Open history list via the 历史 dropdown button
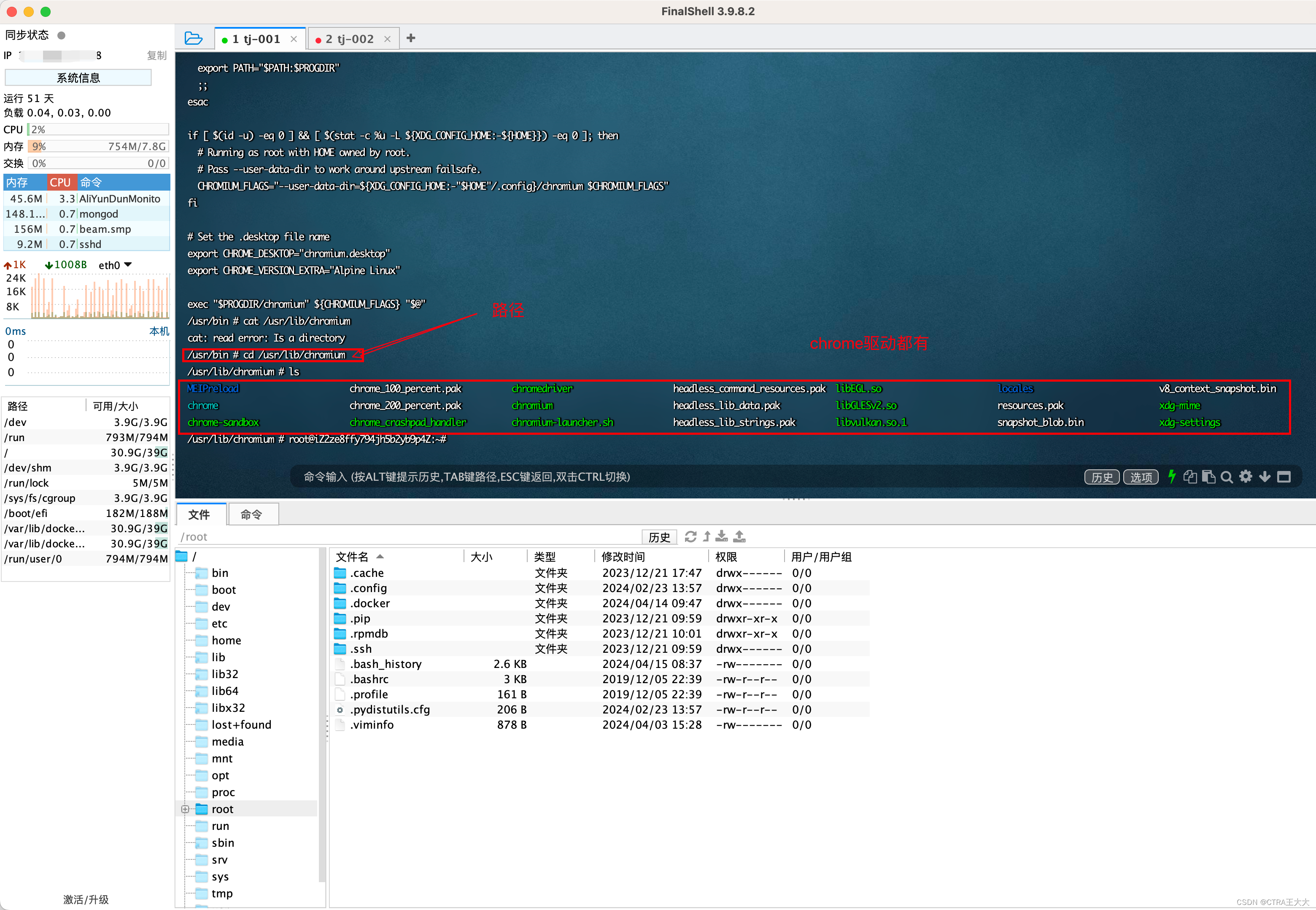Screen dimensions: 1316x910 click(1102, 477)
